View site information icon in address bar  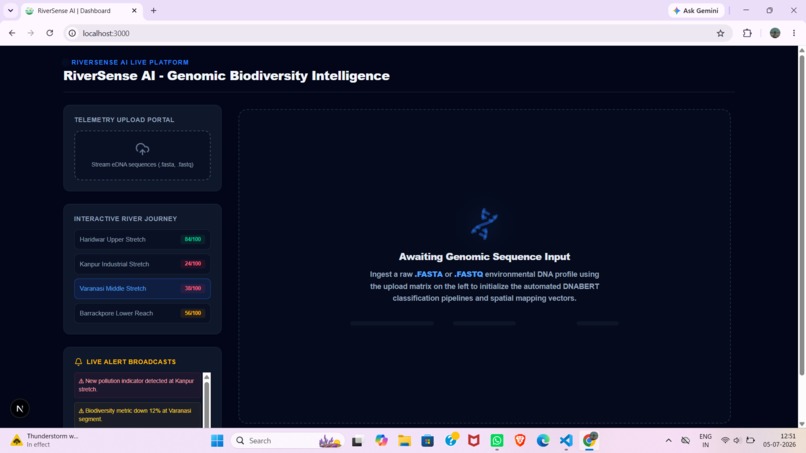coord(72,33)
